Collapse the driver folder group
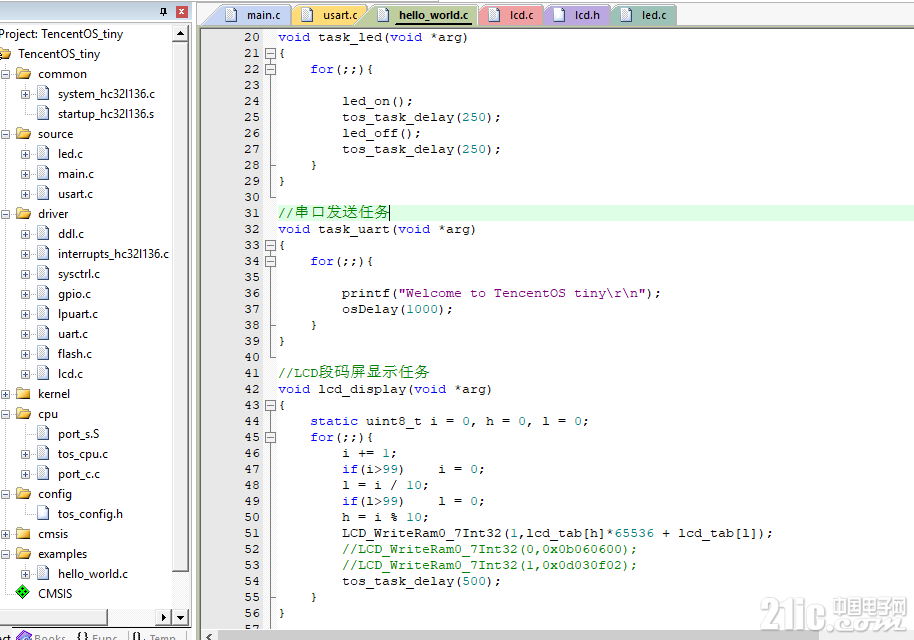Screen dimensions: 914x640 [6, 214]
